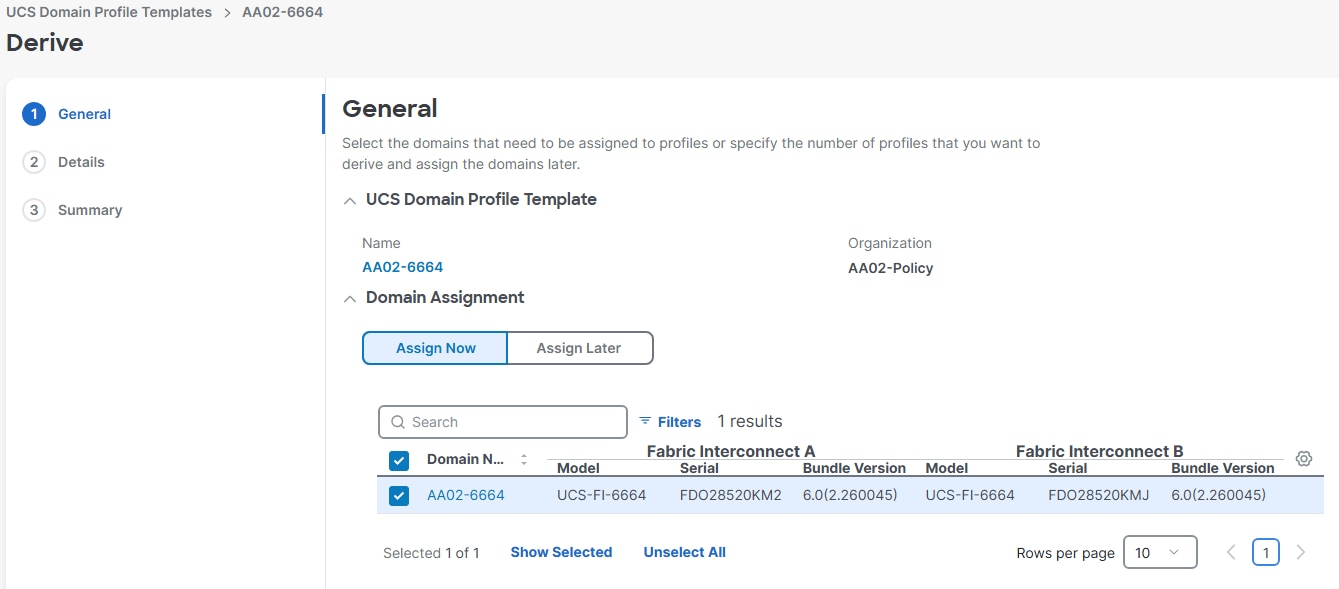
Task: Open the Rows per page dropdown
Action: tap(1160, 552)
